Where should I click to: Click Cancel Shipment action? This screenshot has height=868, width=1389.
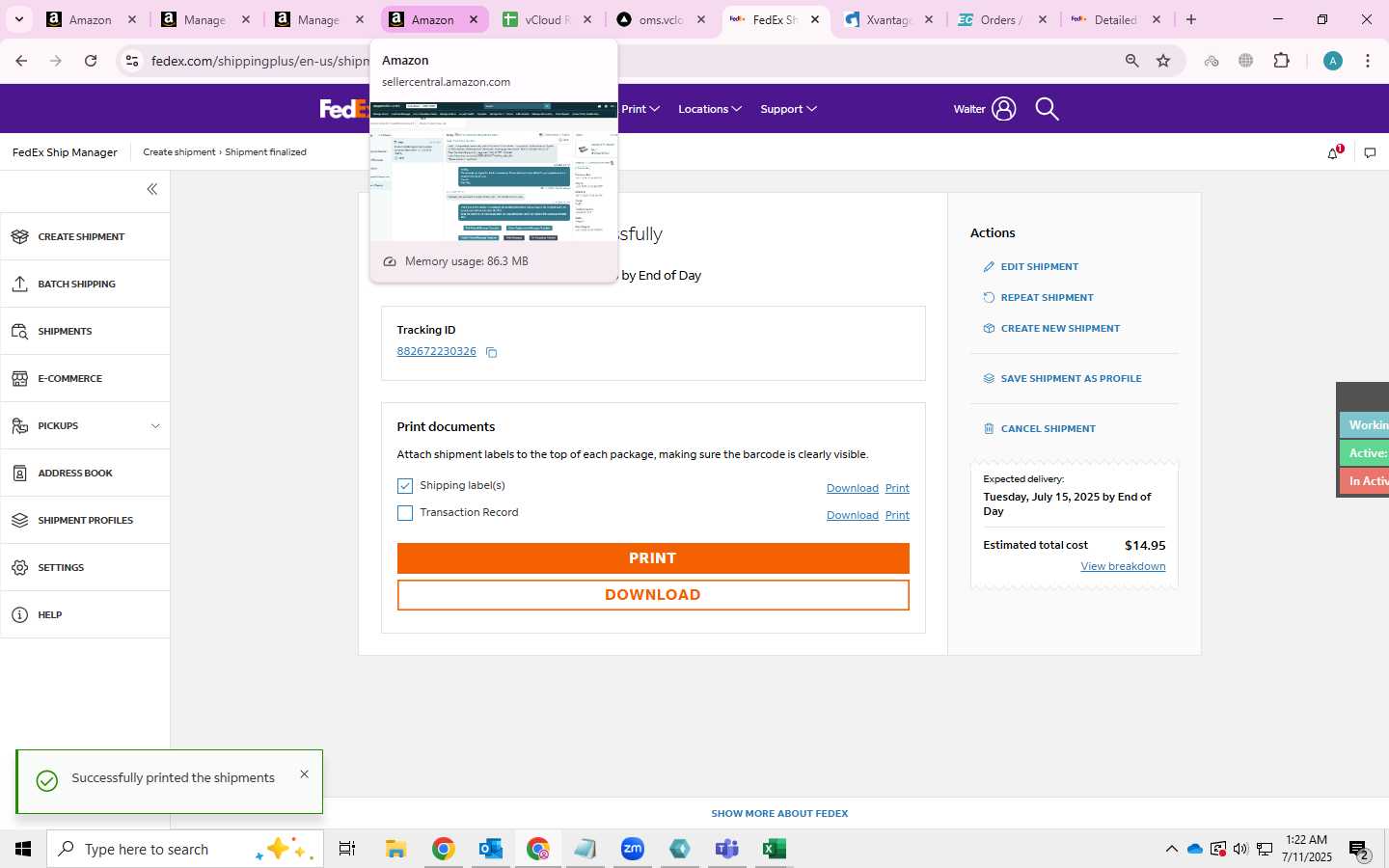coord(1039,429)
